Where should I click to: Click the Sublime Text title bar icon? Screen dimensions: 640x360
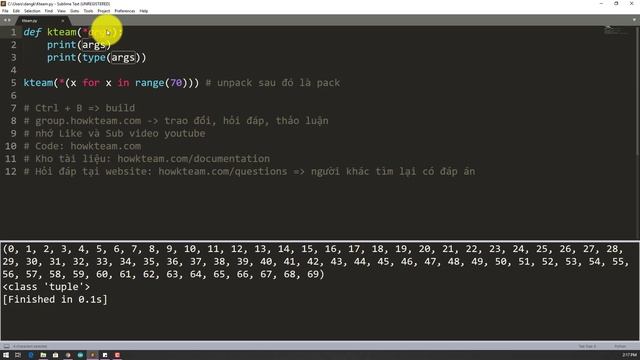click(x=3, y=4)
